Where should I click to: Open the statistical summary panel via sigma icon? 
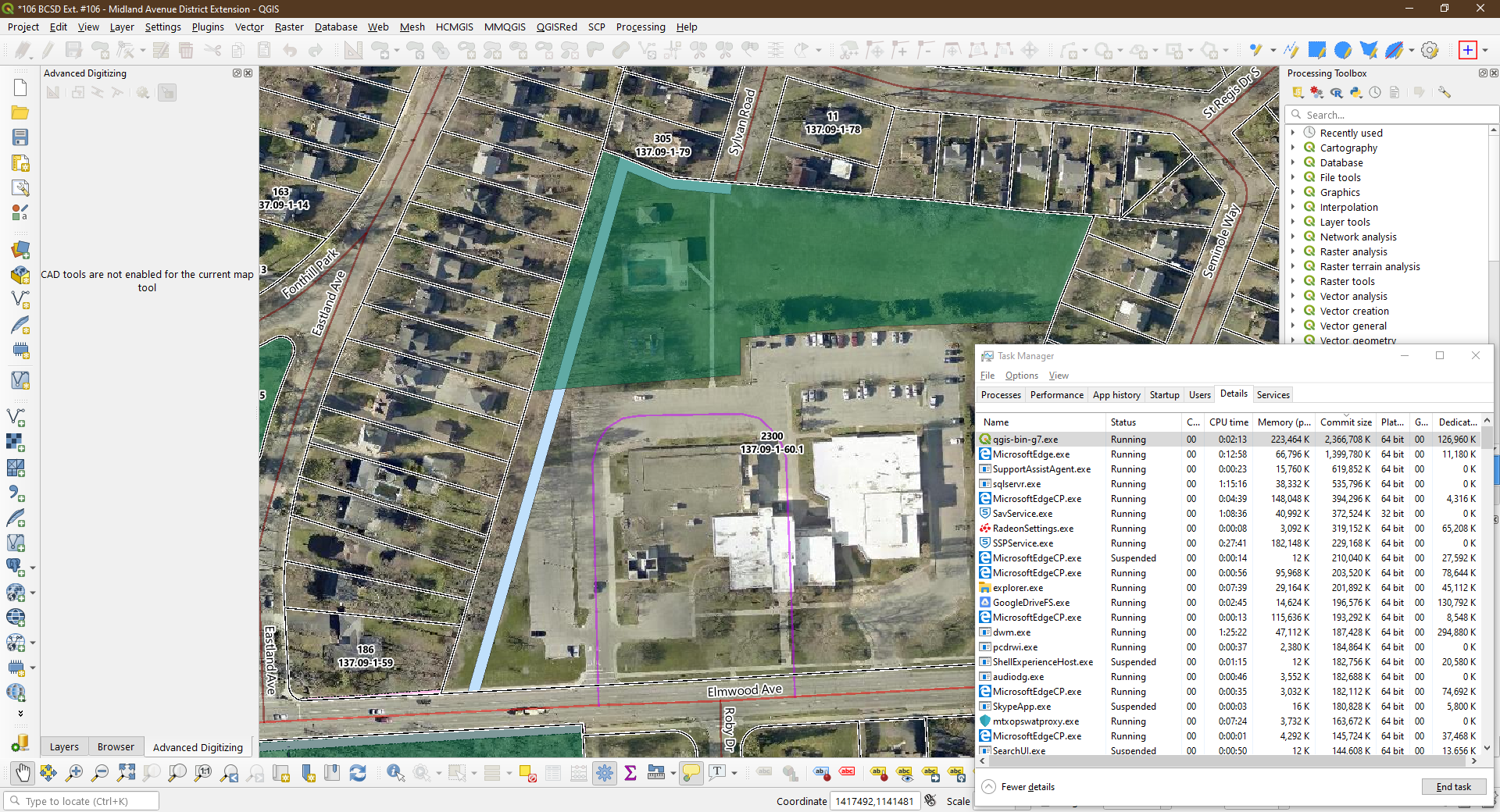pyautogui.click(x=631, y=774)
